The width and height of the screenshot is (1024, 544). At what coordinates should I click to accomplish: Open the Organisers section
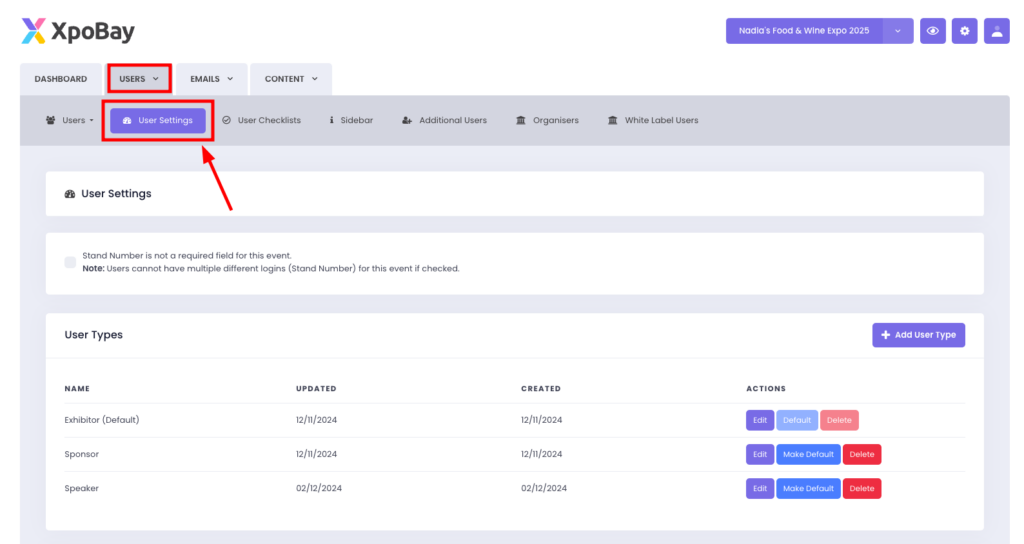click(x=547, y=120)
